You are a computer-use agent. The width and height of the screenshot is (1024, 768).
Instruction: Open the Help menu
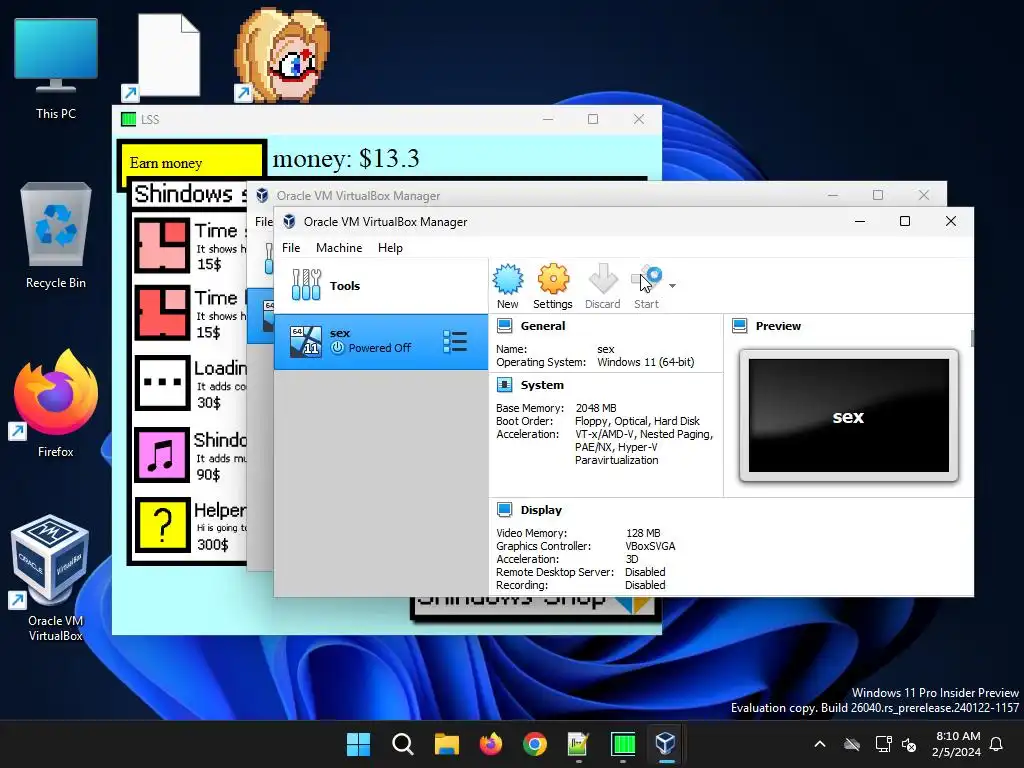pyautogui.click(x=390, y=248)
